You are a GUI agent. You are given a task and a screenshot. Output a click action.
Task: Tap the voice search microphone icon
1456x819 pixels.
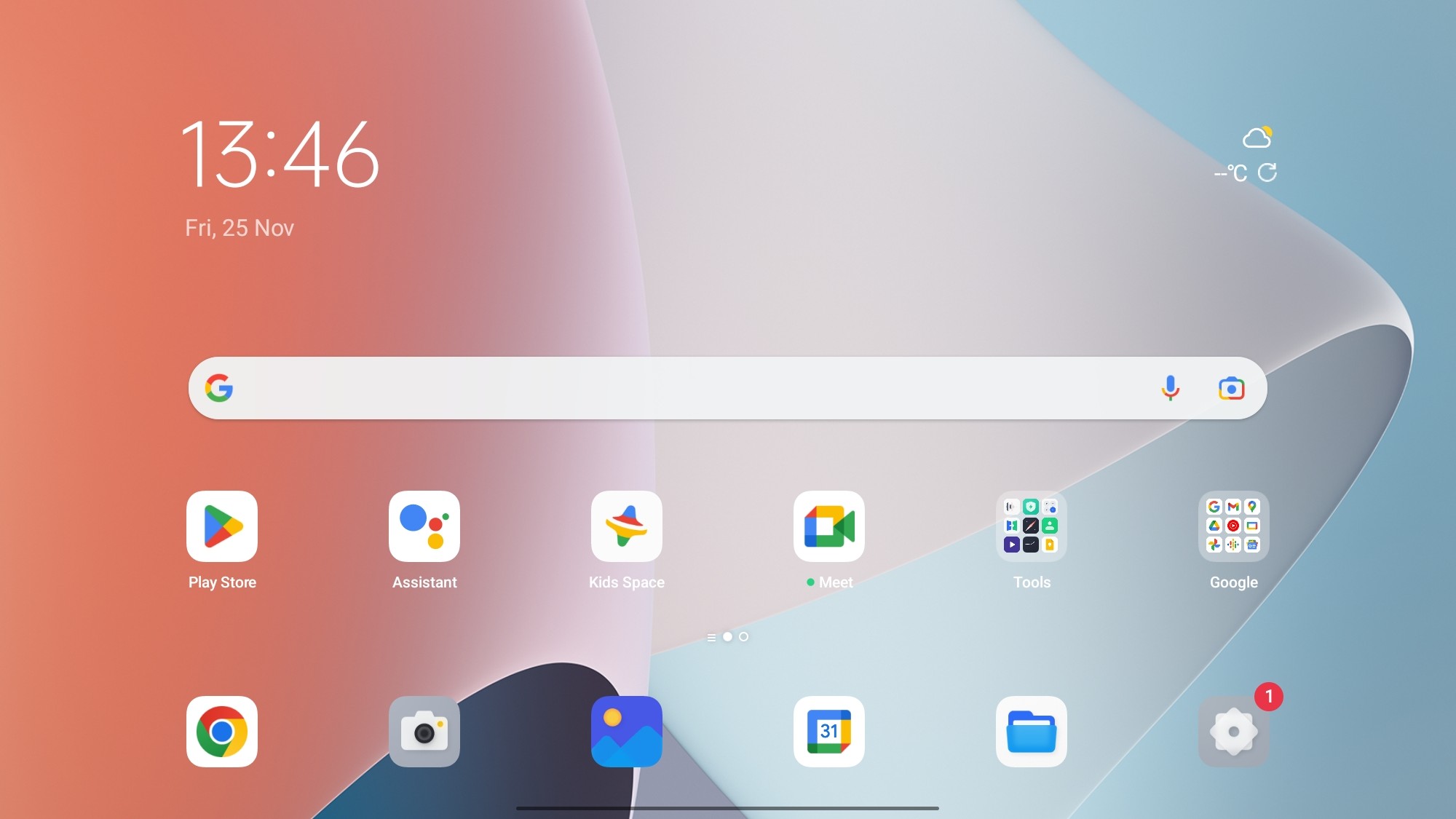click(1170, 388)
